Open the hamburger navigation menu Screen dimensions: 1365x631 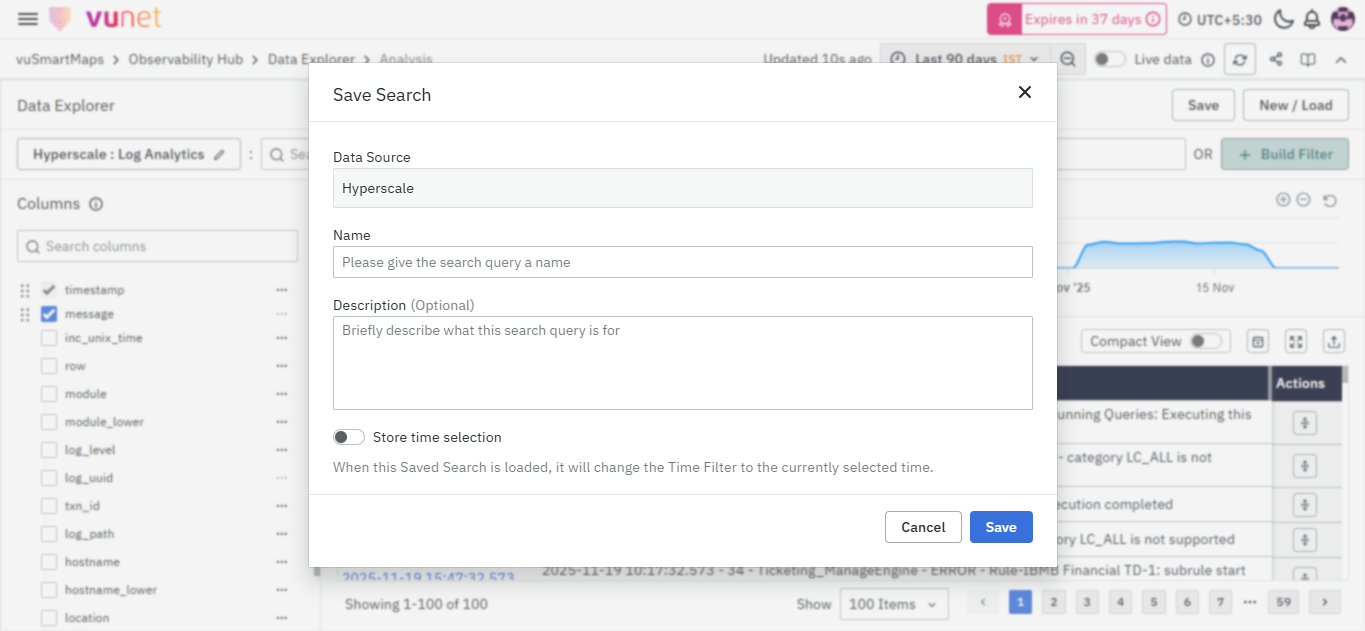point(28,19)
